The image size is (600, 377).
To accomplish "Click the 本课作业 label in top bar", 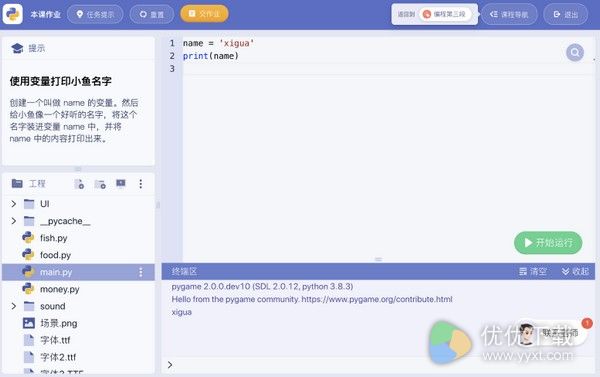I will (46, 15).
